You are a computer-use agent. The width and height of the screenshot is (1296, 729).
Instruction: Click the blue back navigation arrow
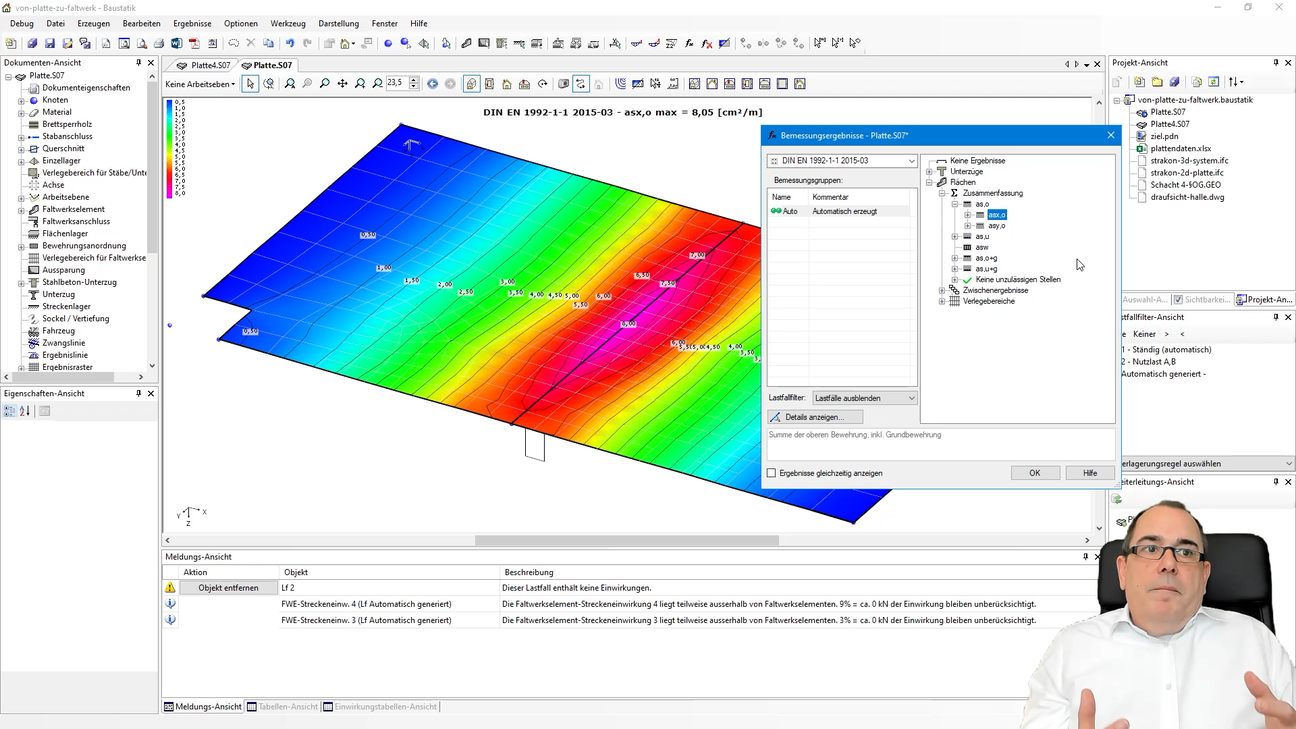432,84
